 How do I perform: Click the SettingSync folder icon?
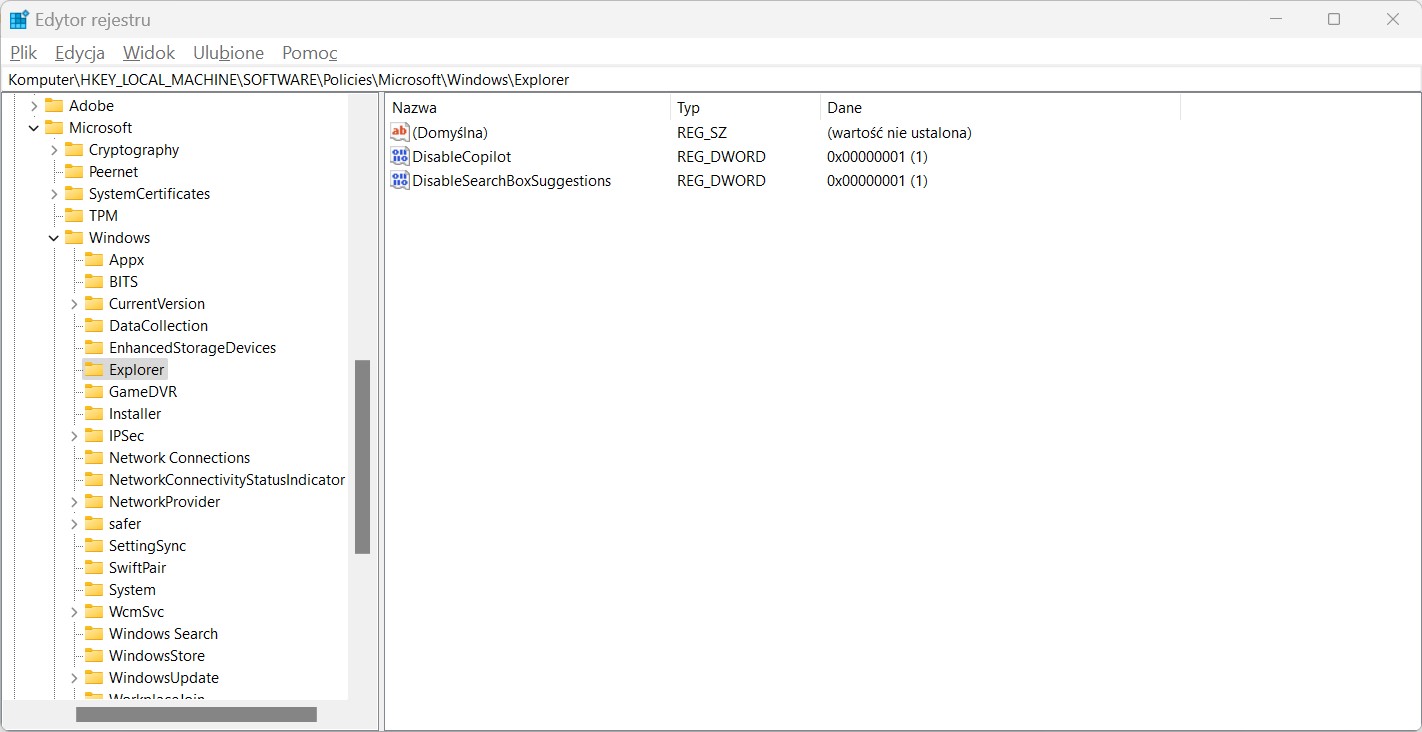click(94, 546)
